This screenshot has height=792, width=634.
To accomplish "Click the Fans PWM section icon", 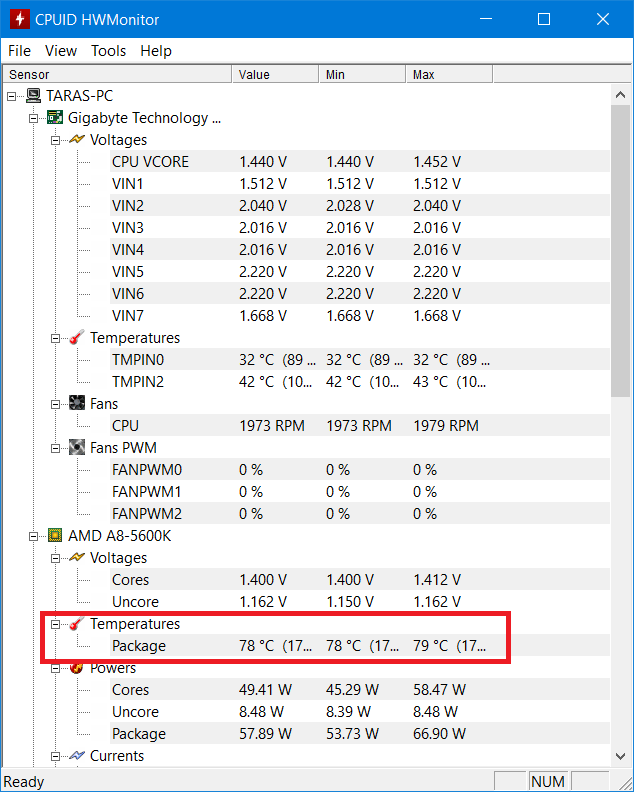I will point(77,447).
